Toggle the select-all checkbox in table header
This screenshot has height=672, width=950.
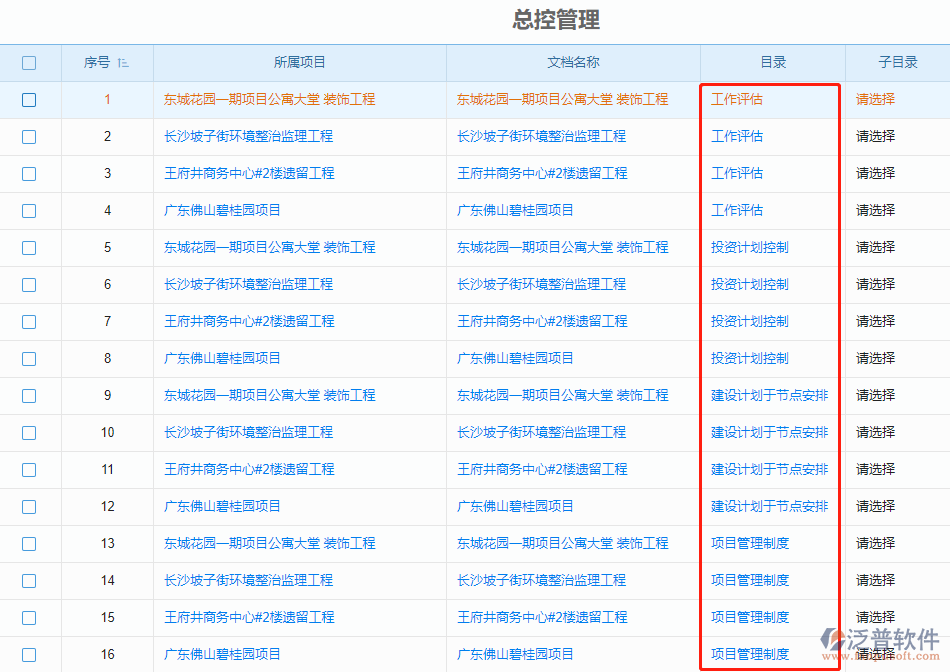pos(29,62)
